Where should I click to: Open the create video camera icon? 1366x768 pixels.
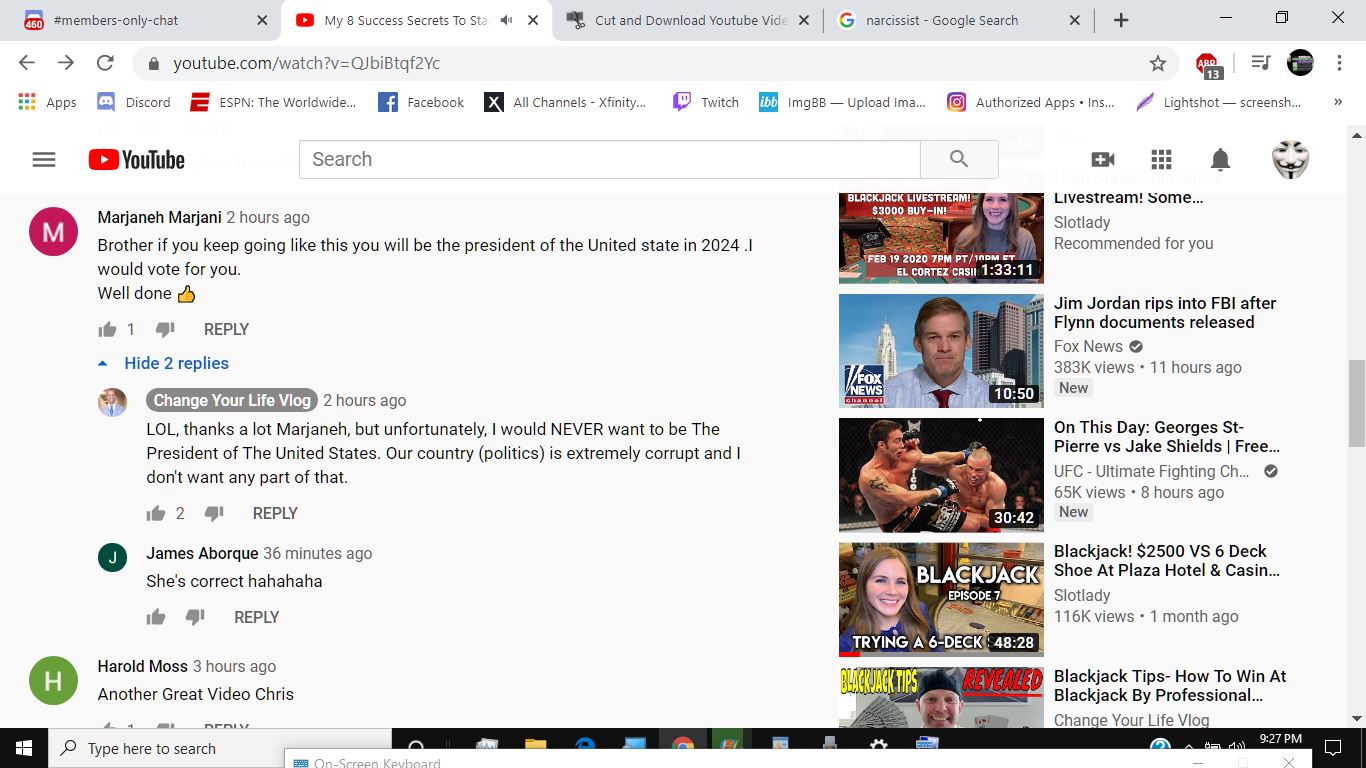(1103, 160)
